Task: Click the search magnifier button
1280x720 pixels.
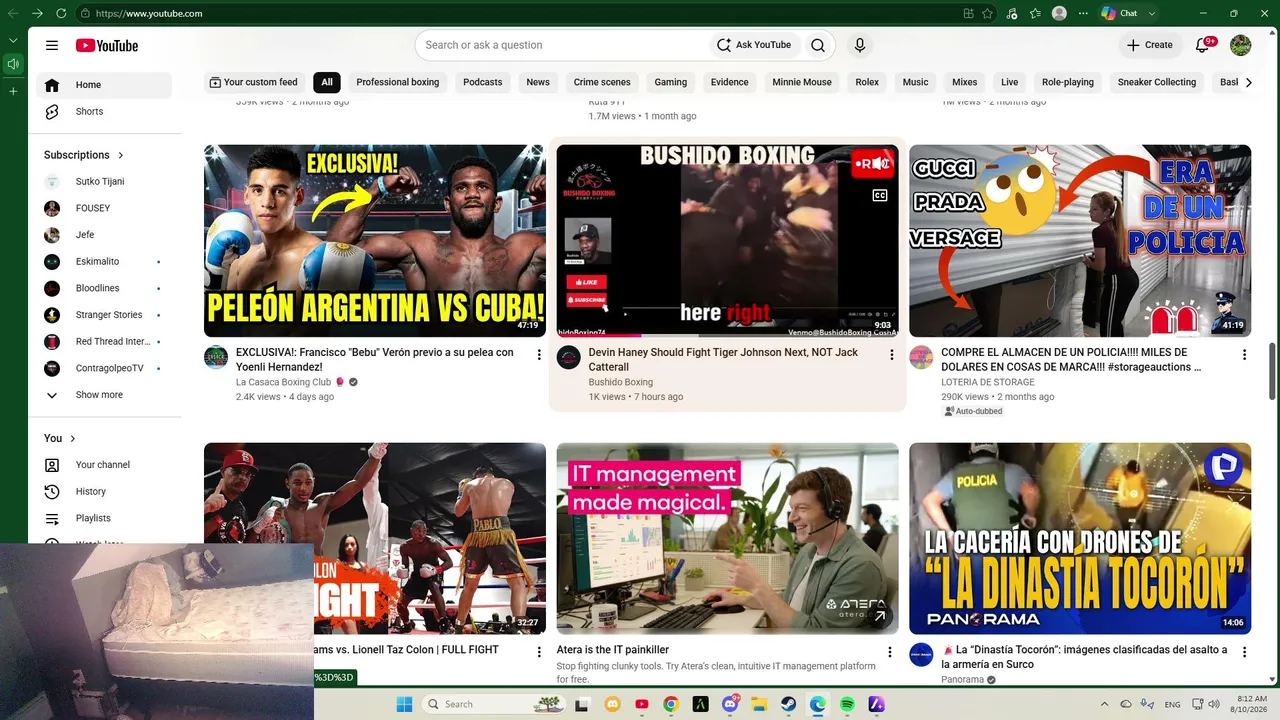Action: click(x=818, y=45)
